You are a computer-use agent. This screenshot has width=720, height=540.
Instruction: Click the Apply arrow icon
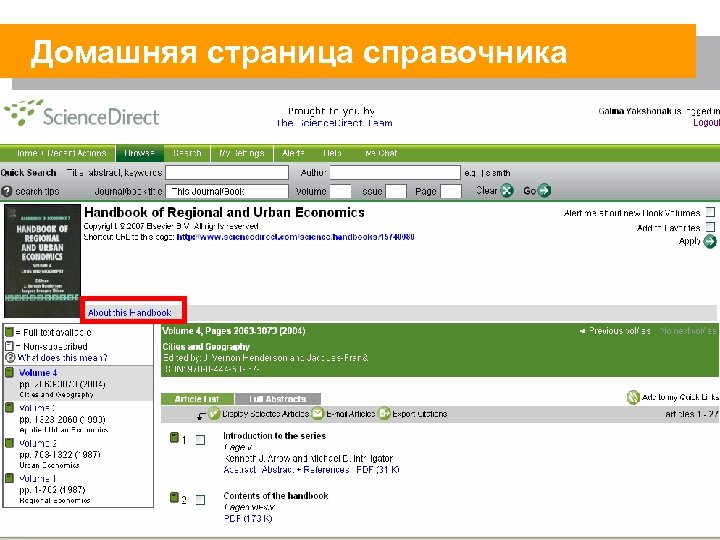(x=710, y=241)
